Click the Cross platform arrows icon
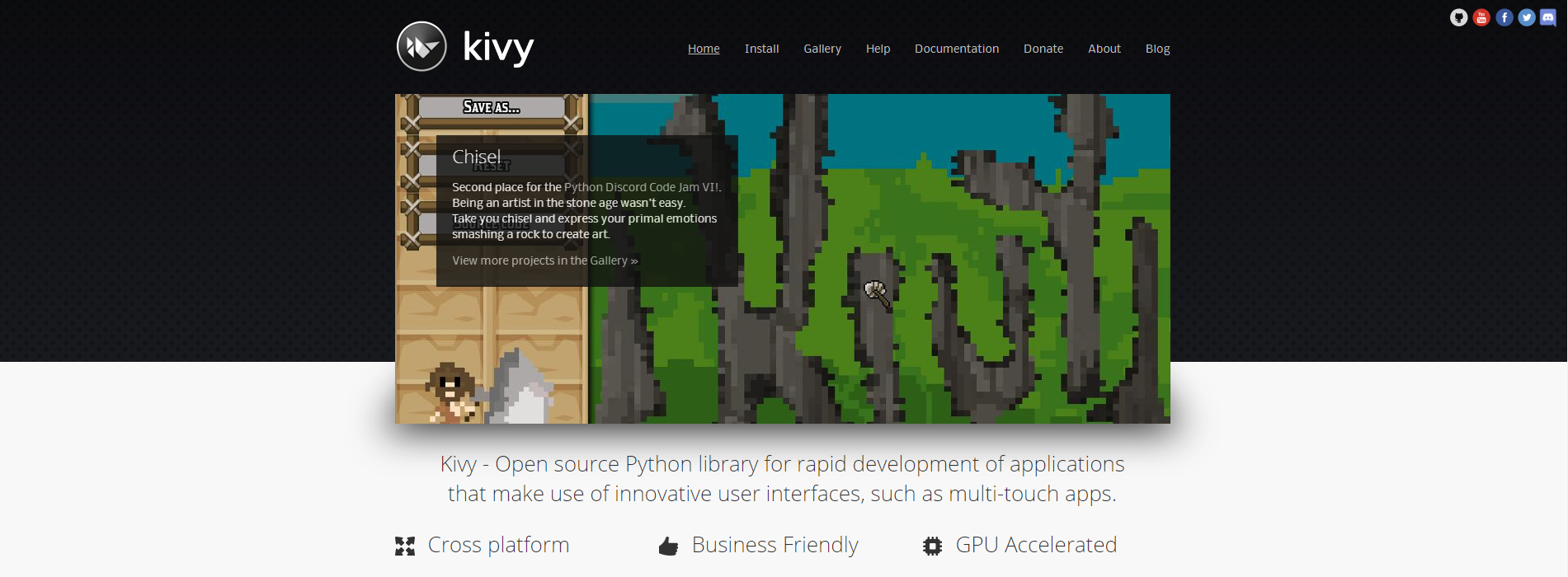 tap(405, 546)
